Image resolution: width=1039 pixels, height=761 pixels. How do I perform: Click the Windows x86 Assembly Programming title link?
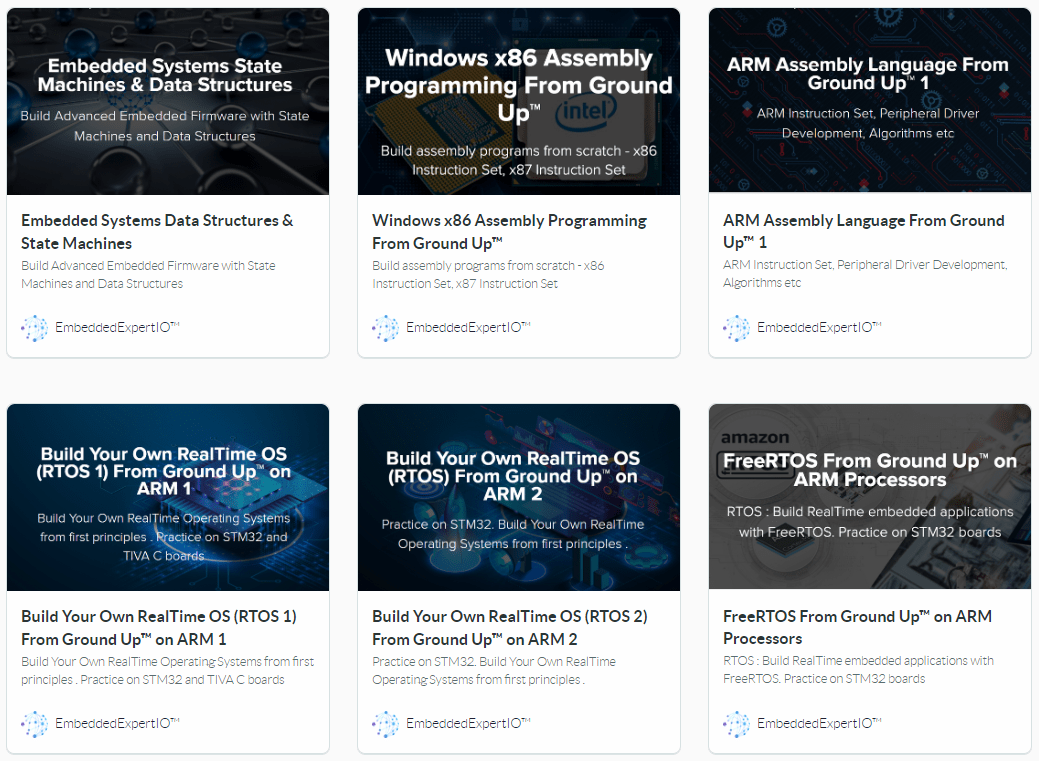click(x=509, y=231)
